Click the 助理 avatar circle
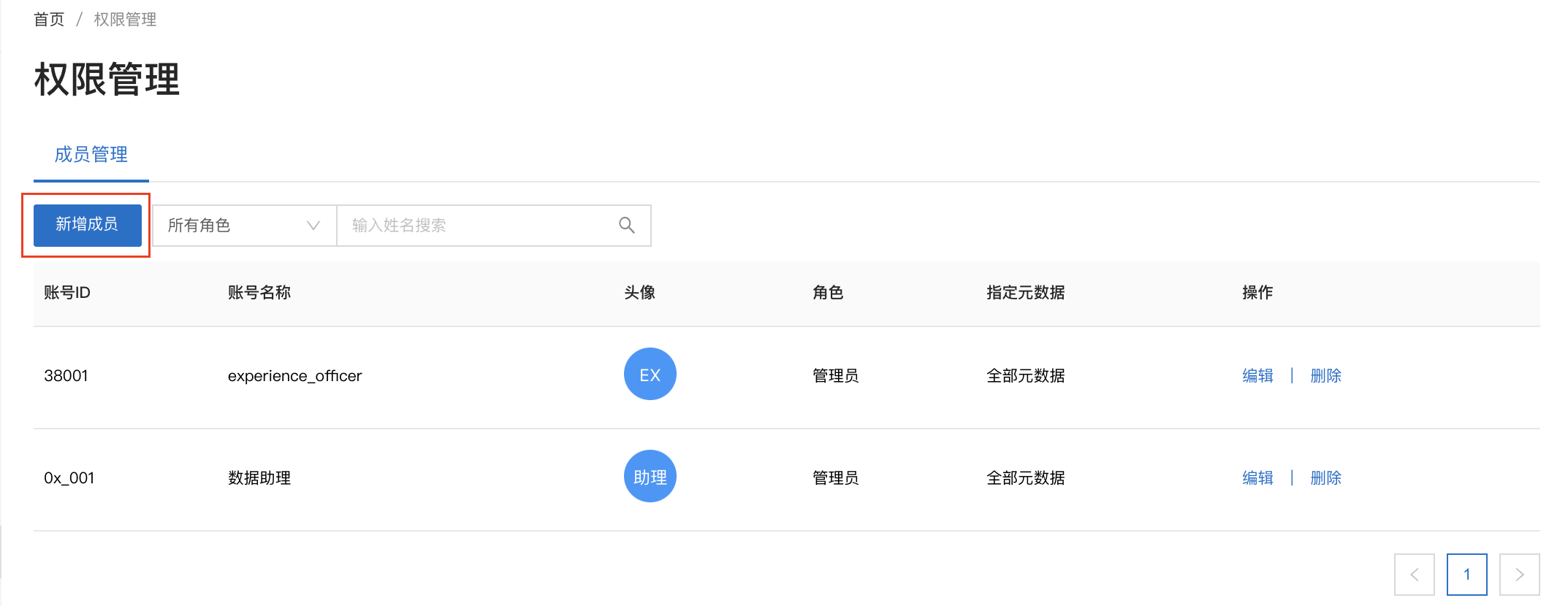The height and width of the screenshot is (606, 1568). click(x=650, y=476)
